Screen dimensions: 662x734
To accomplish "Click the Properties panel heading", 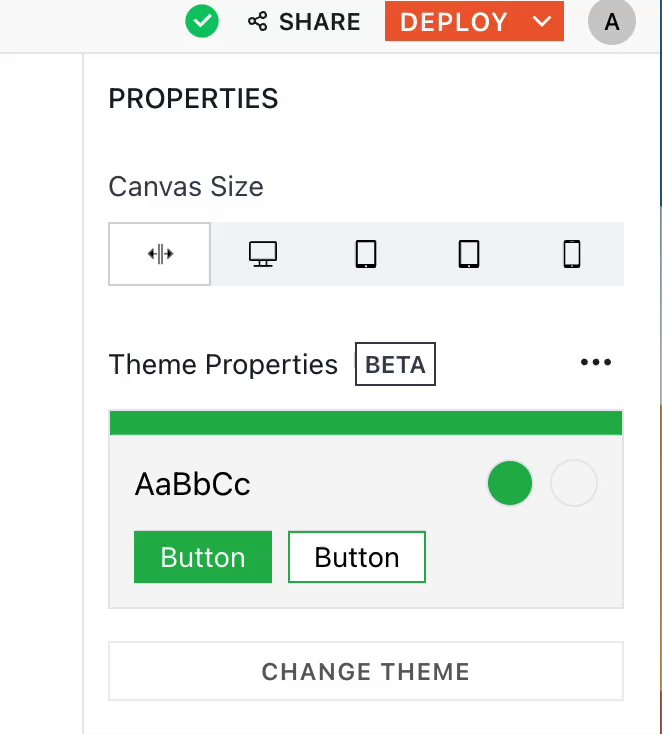I will 193,99.
